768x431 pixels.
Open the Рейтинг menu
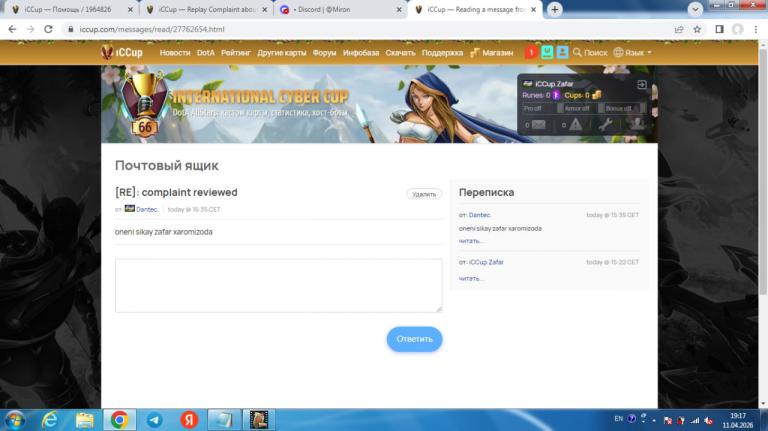pyautogui.click(x=236, y=52)
